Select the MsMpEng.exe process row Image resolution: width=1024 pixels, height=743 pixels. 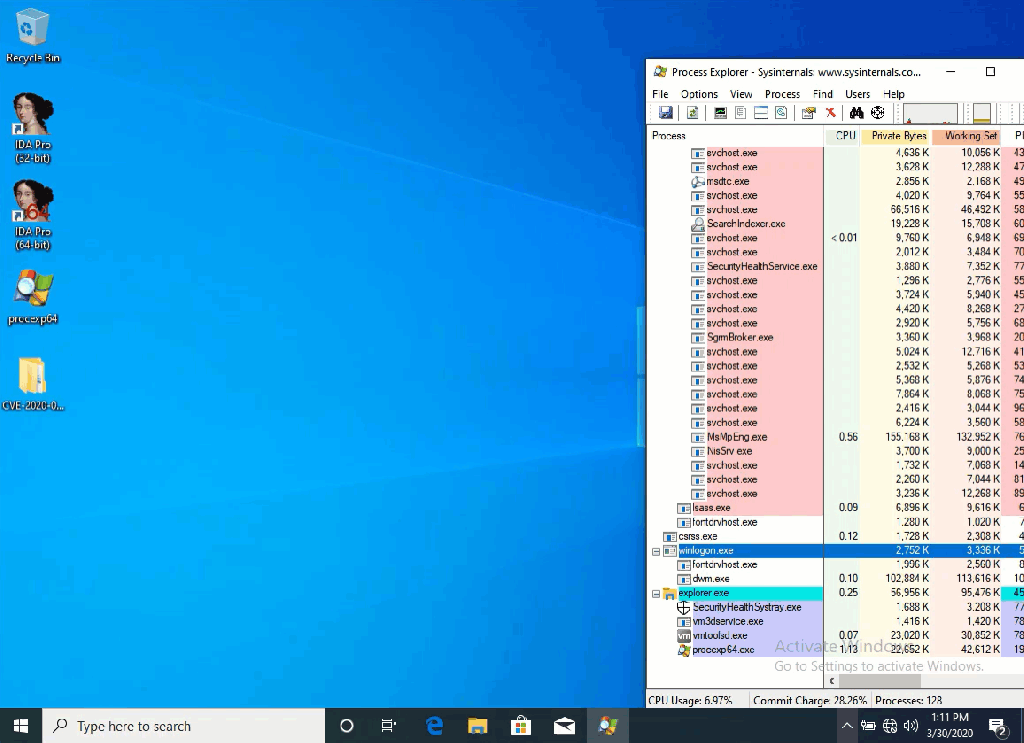737,437
